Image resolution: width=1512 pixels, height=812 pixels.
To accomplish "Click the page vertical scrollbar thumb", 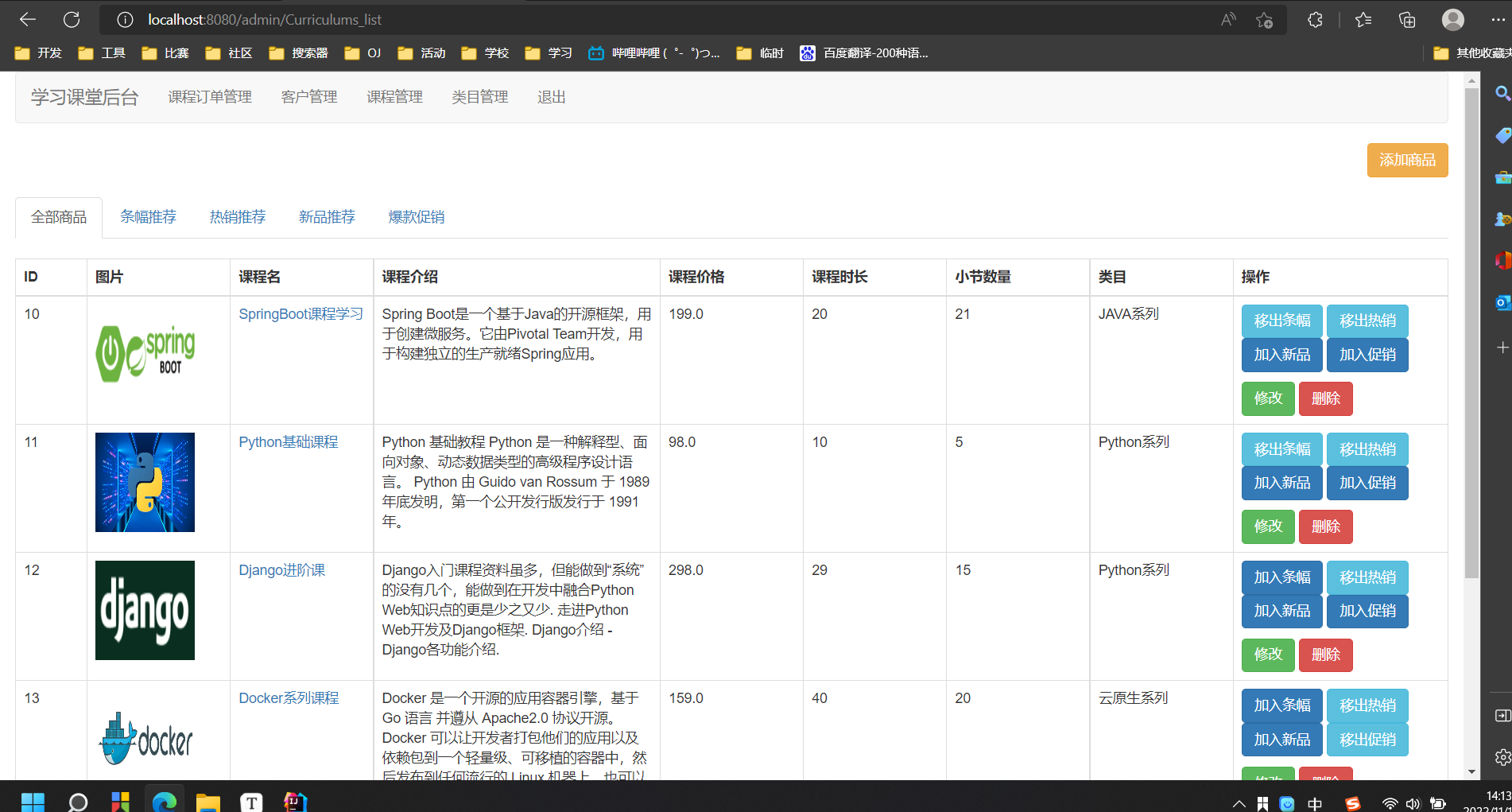I will point(1471,332).
